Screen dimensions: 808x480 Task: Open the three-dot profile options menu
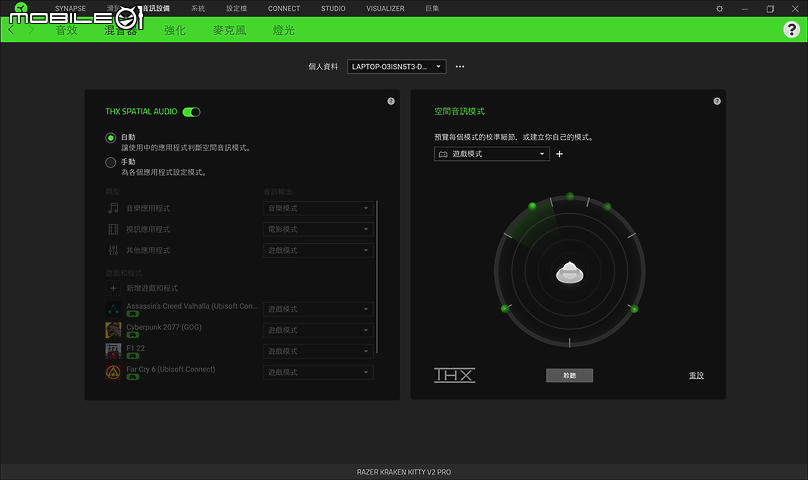(x=460, y=67)
